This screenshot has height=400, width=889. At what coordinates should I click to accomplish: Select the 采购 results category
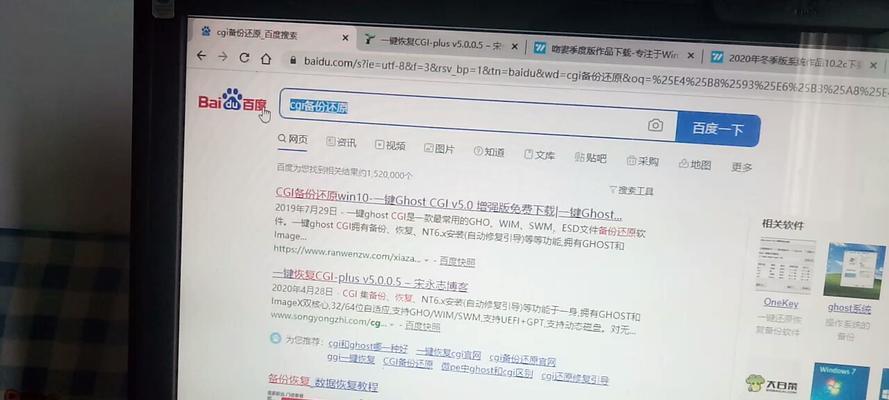[x=642, y=161]
